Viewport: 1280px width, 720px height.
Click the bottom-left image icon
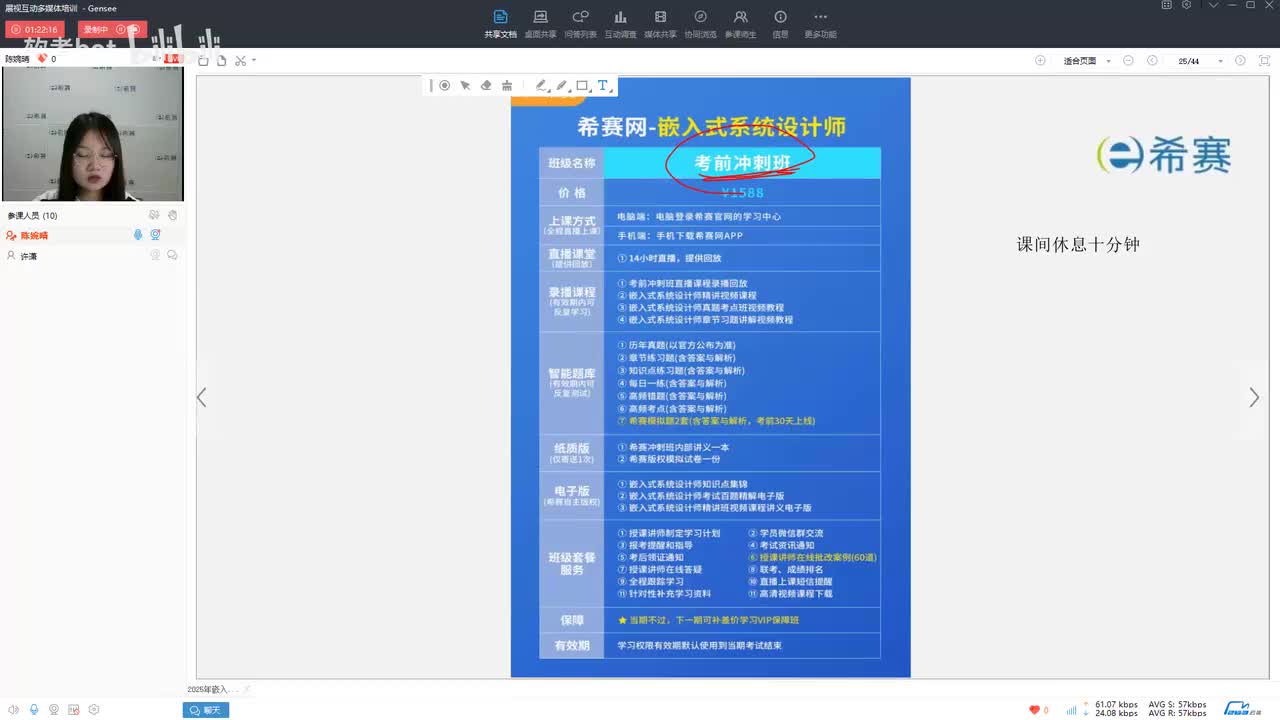(x=74, y=710)
